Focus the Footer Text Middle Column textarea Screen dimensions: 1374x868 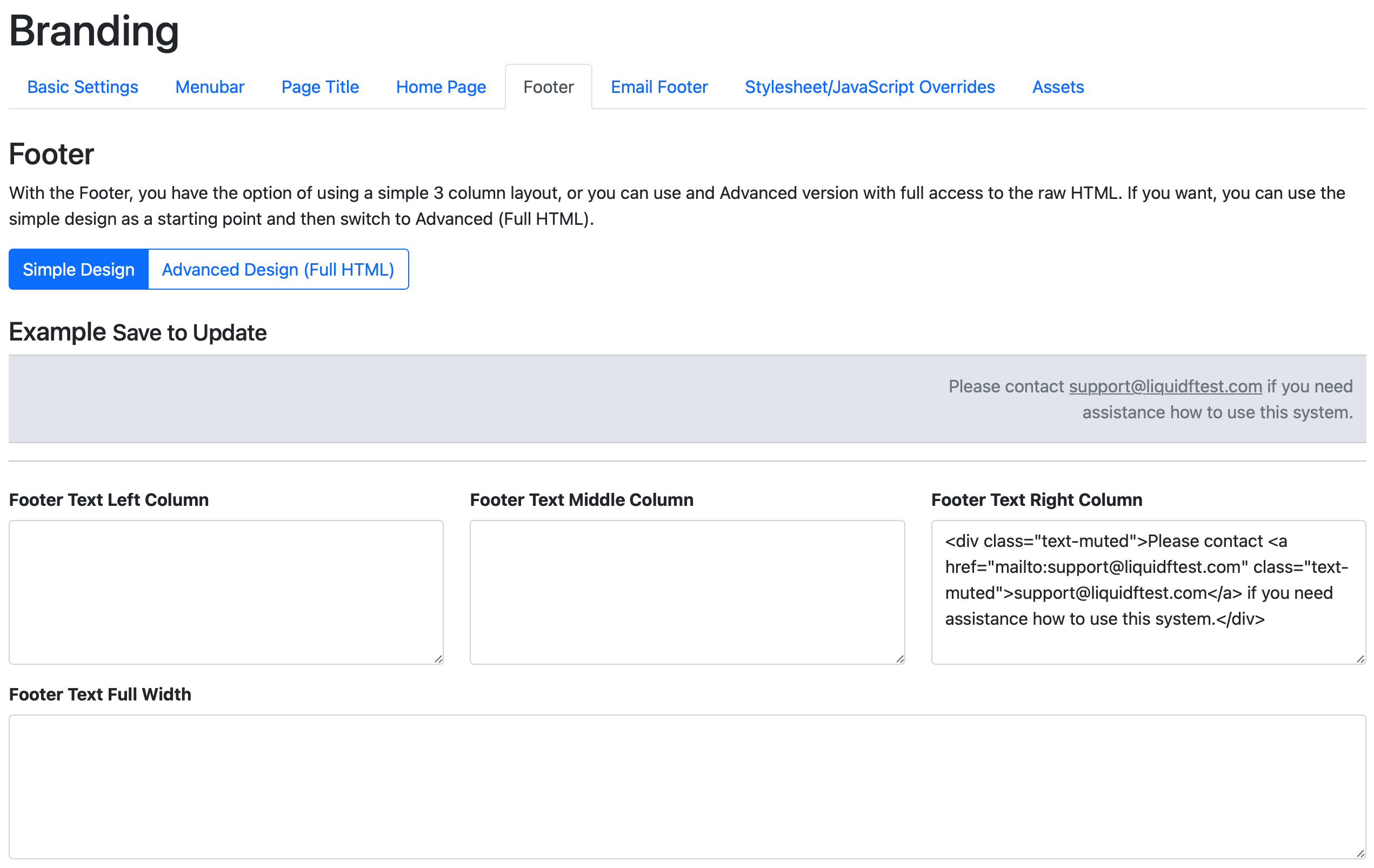click(686, 592)
